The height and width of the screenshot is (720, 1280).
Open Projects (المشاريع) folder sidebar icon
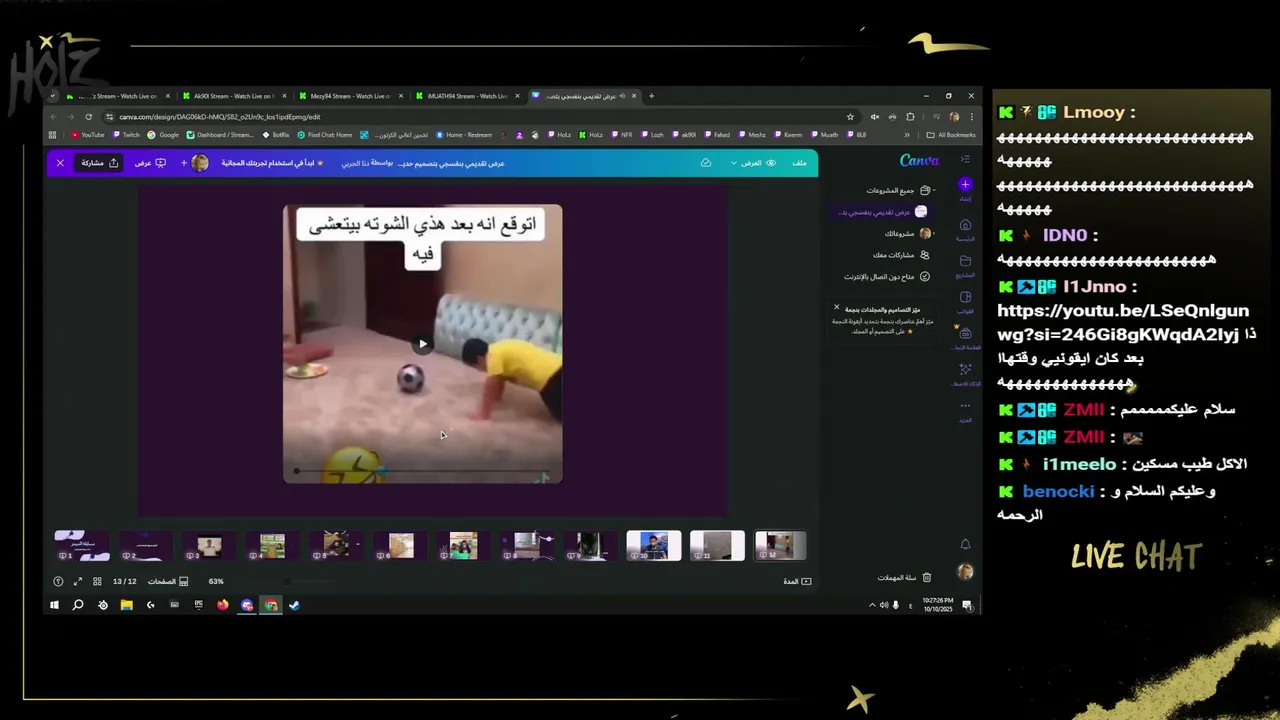(x=965, y=265)
